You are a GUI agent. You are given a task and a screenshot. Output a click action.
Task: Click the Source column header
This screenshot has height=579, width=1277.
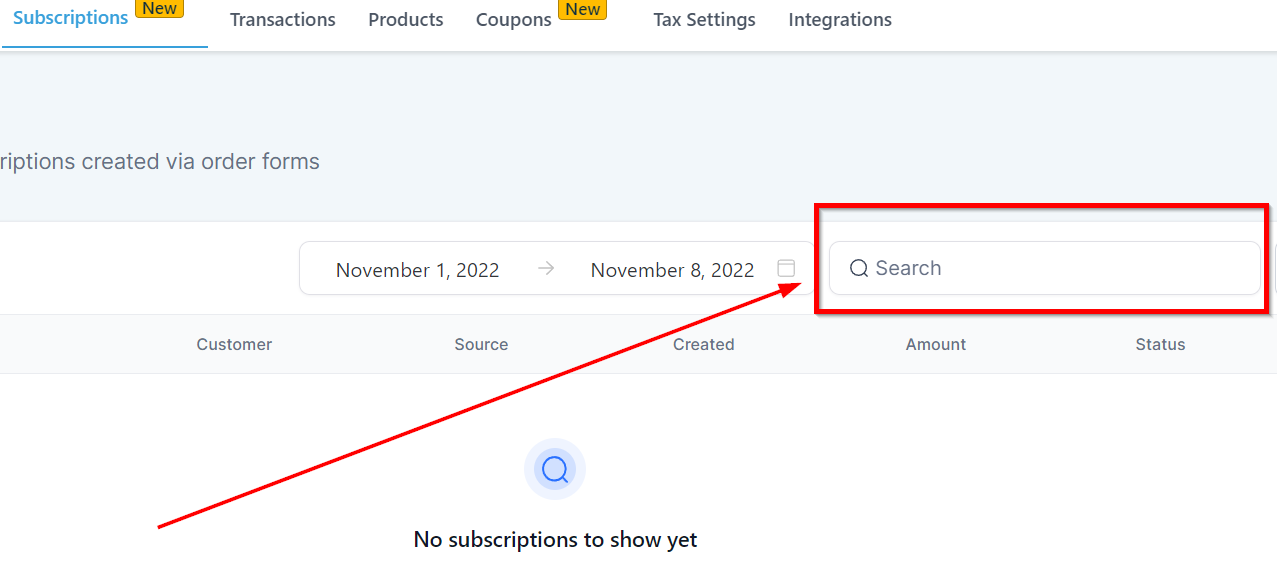[x=481, y=344]
